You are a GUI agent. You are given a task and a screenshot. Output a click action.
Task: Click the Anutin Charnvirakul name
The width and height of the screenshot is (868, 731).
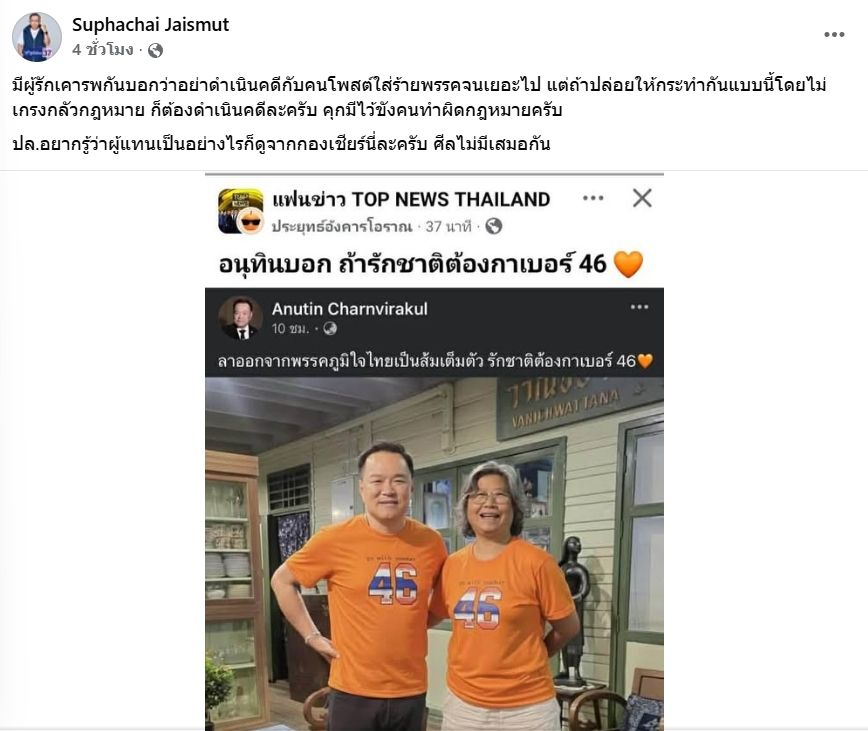point(349,309)
